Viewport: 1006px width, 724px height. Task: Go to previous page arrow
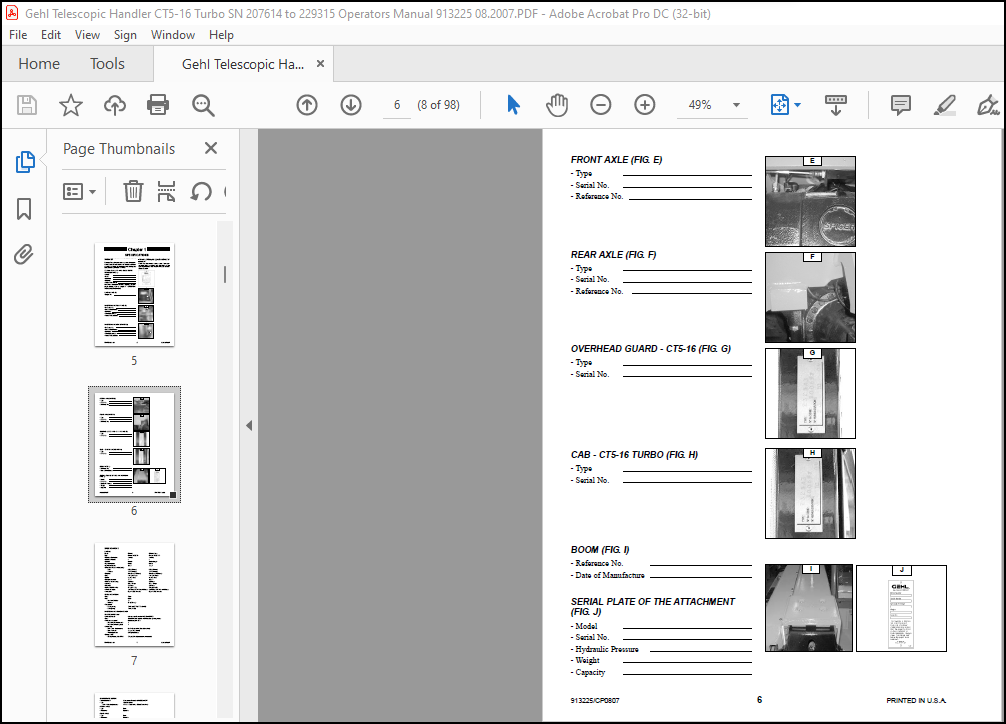click(x=307, y=105)
